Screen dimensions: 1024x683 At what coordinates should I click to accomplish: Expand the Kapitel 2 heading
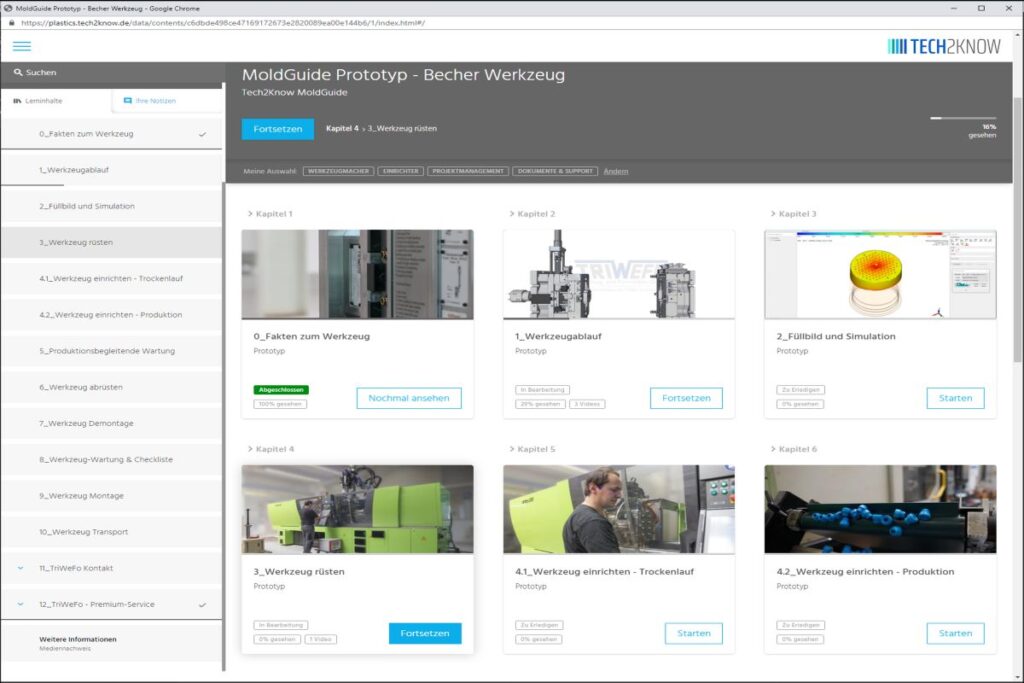pos(532,214)
